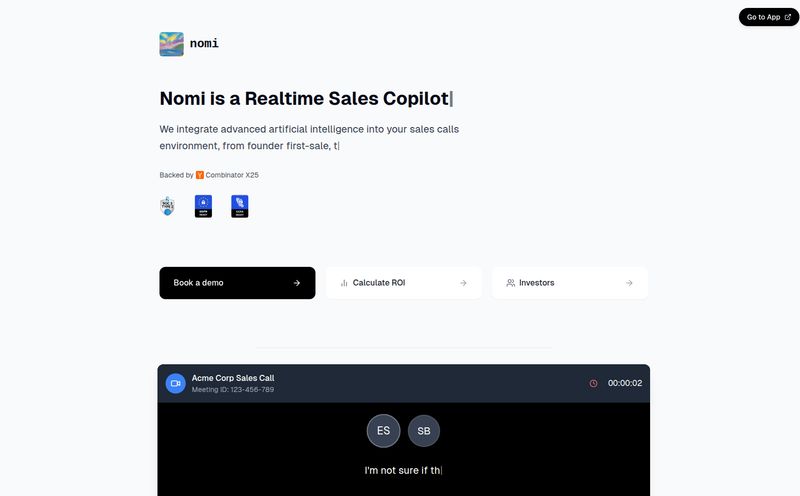Click the Combinator X25 text
Screen dimensions: 800x496
(232, 175)
